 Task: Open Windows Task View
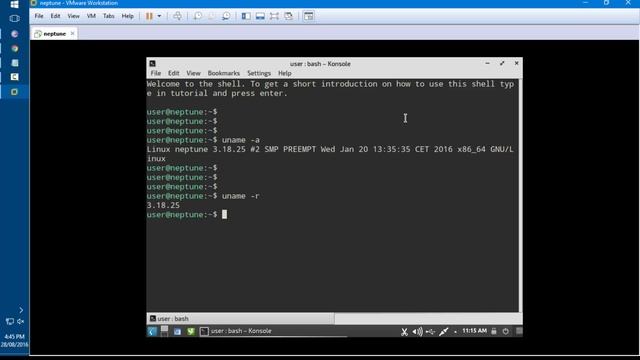tap(14, 18)
